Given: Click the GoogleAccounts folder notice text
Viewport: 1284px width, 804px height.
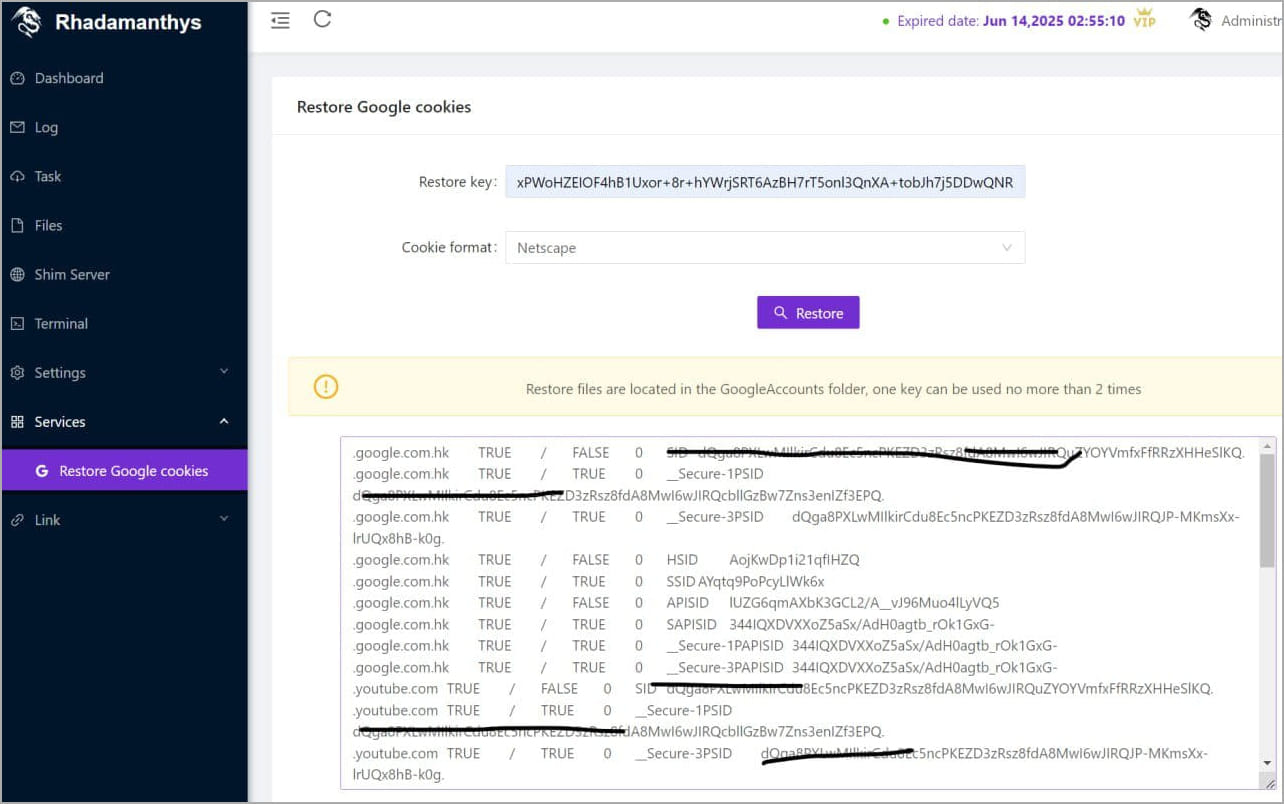Looking at the screenshot, I should (833, 388).
